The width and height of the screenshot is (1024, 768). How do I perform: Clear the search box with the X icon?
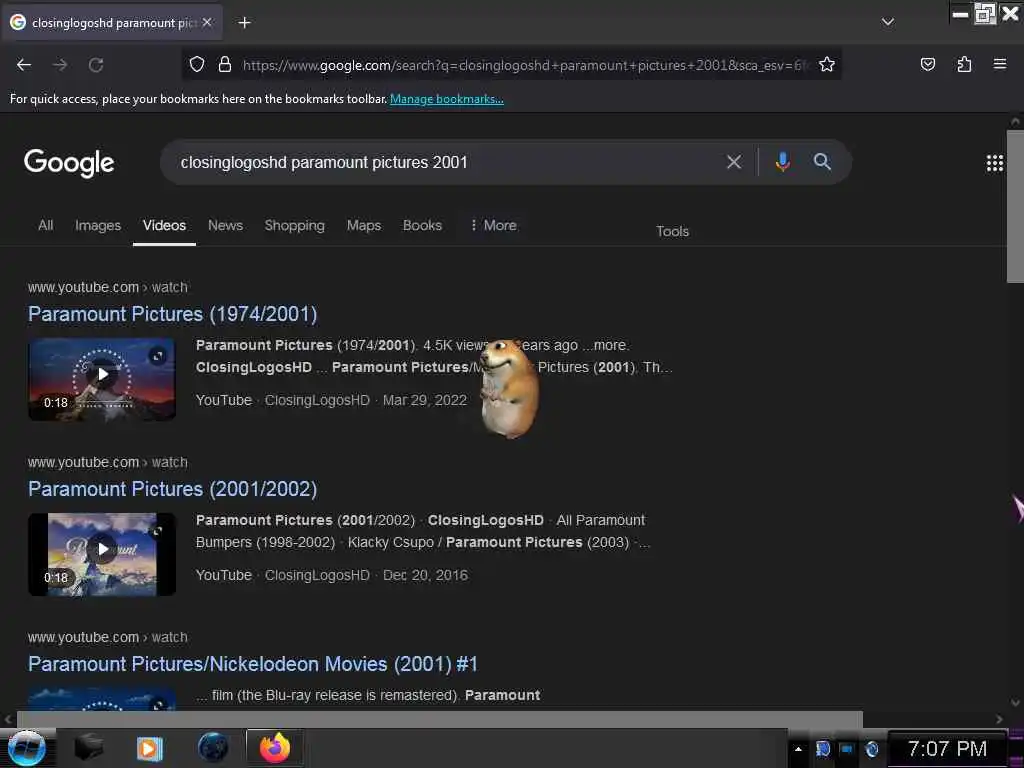point(734,162)
